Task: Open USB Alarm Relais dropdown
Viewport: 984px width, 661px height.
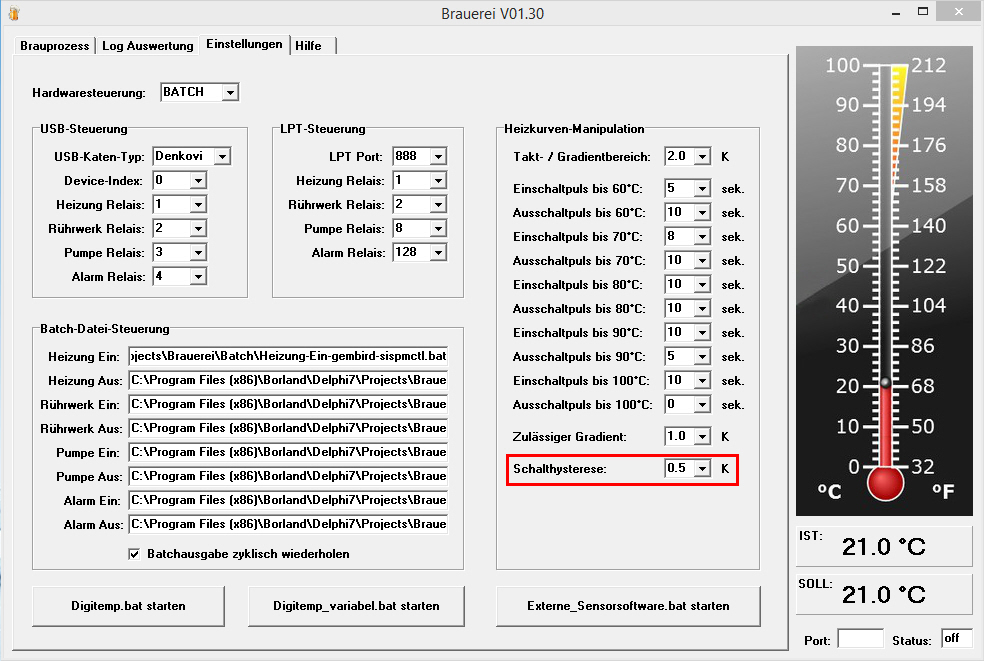Action: tap(198, 277)
